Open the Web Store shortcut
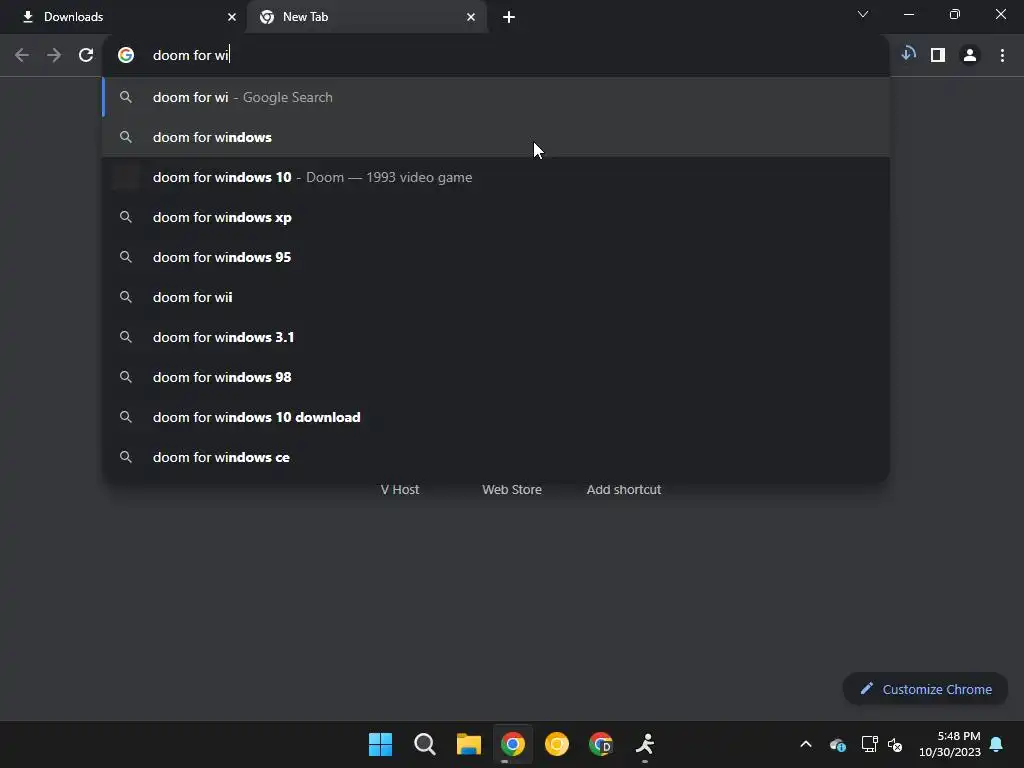This screenshot has height=768, width=1024. [512, 489]
